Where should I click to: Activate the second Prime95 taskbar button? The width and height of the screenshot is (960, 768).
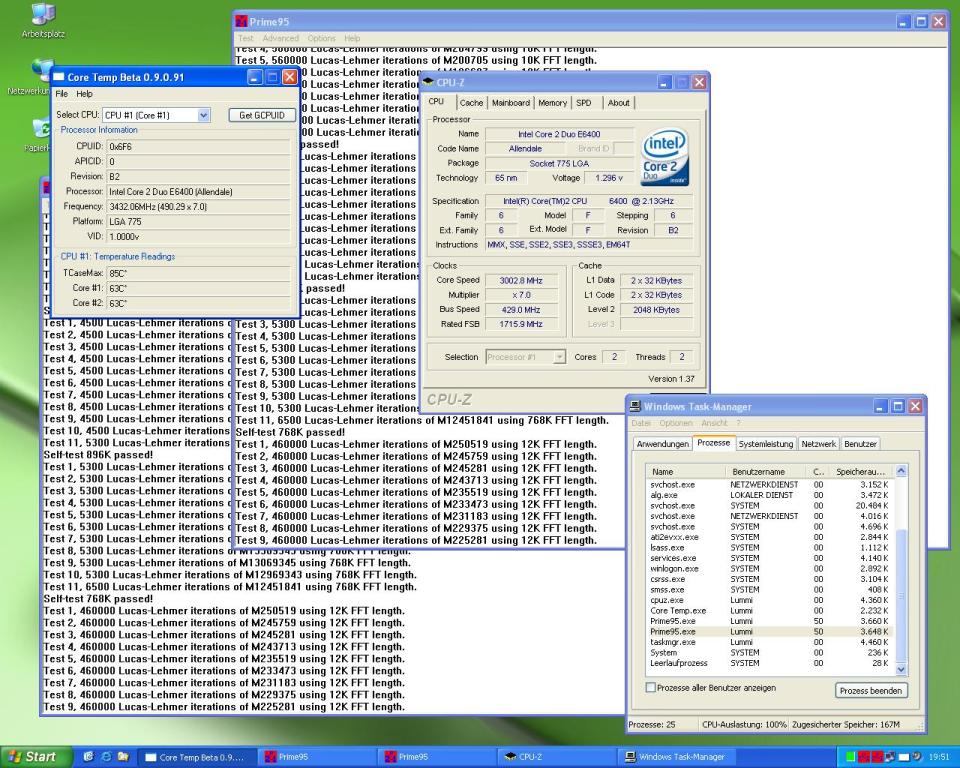point(437,758)
